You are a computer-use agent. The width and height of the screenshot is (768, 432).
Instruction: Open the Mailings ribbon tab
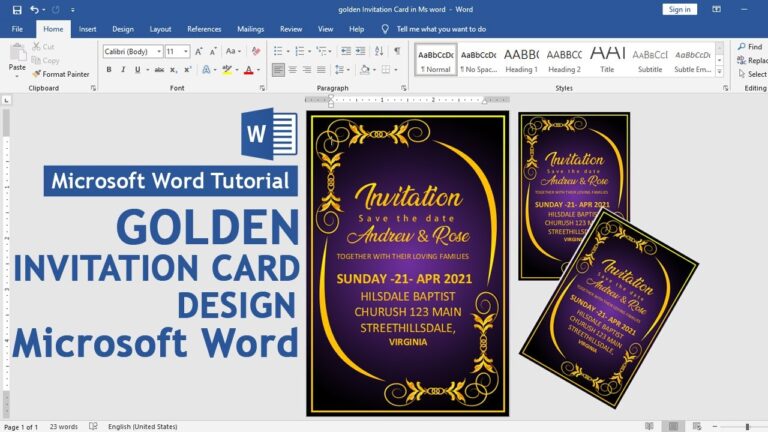coord(250,29)
